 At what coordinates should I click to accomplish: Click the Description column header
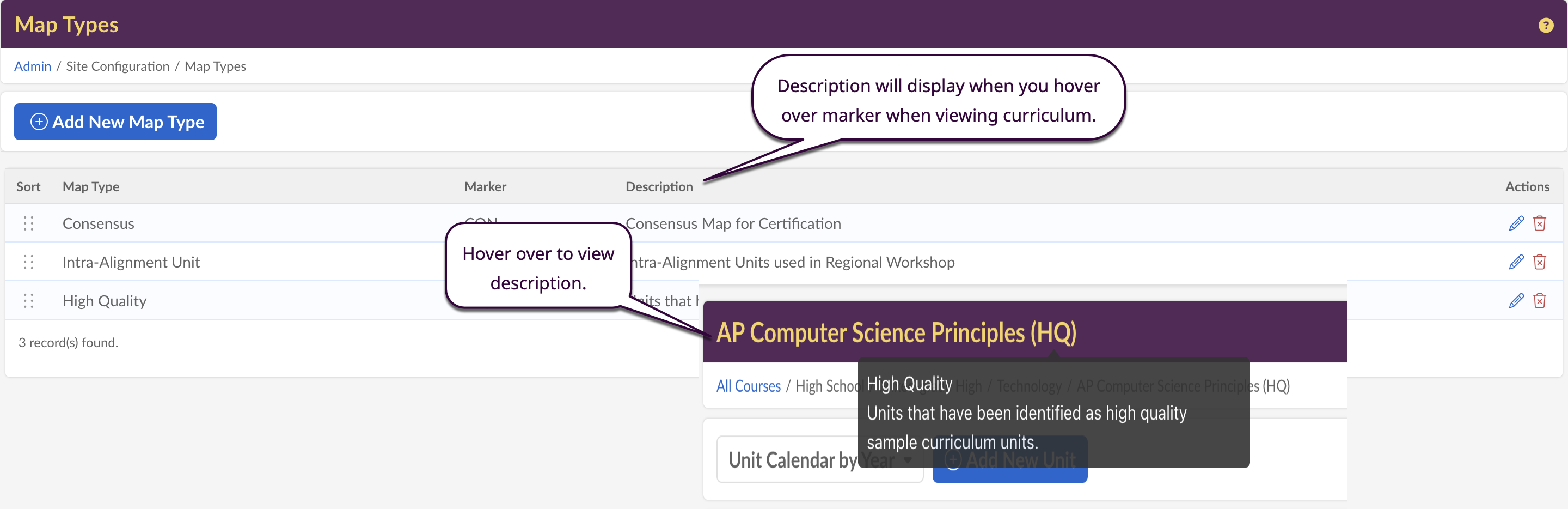(x=659, y=186)
